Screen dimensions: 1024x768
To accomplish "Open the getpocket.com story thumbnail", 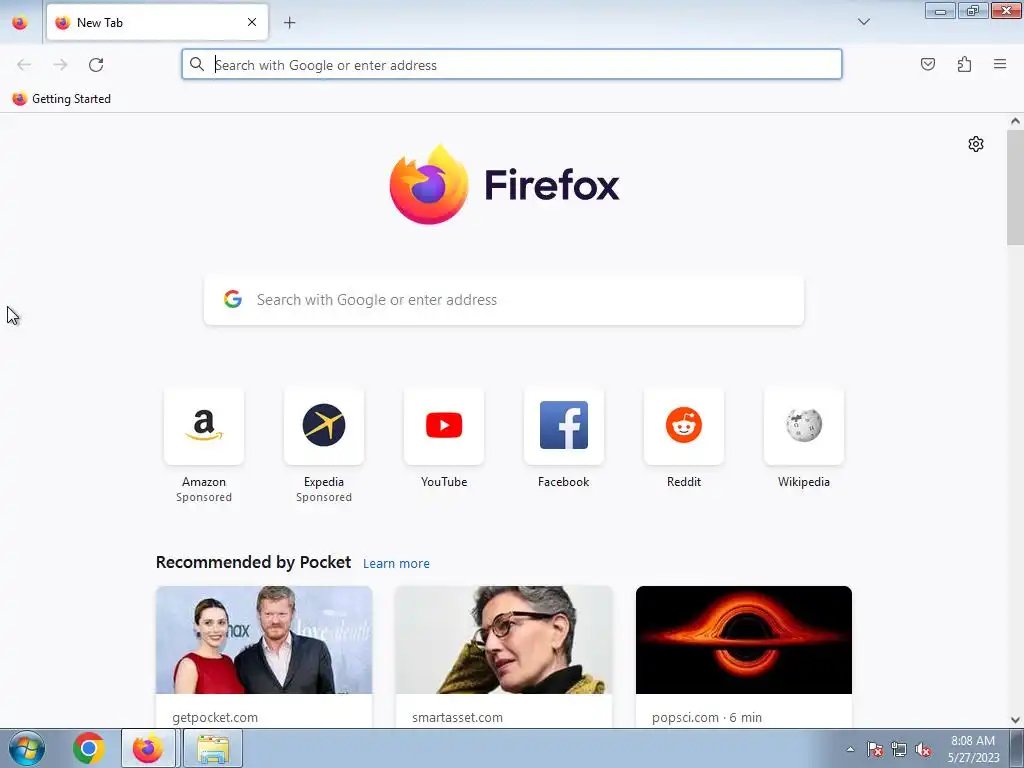I will tap(264, 640).
